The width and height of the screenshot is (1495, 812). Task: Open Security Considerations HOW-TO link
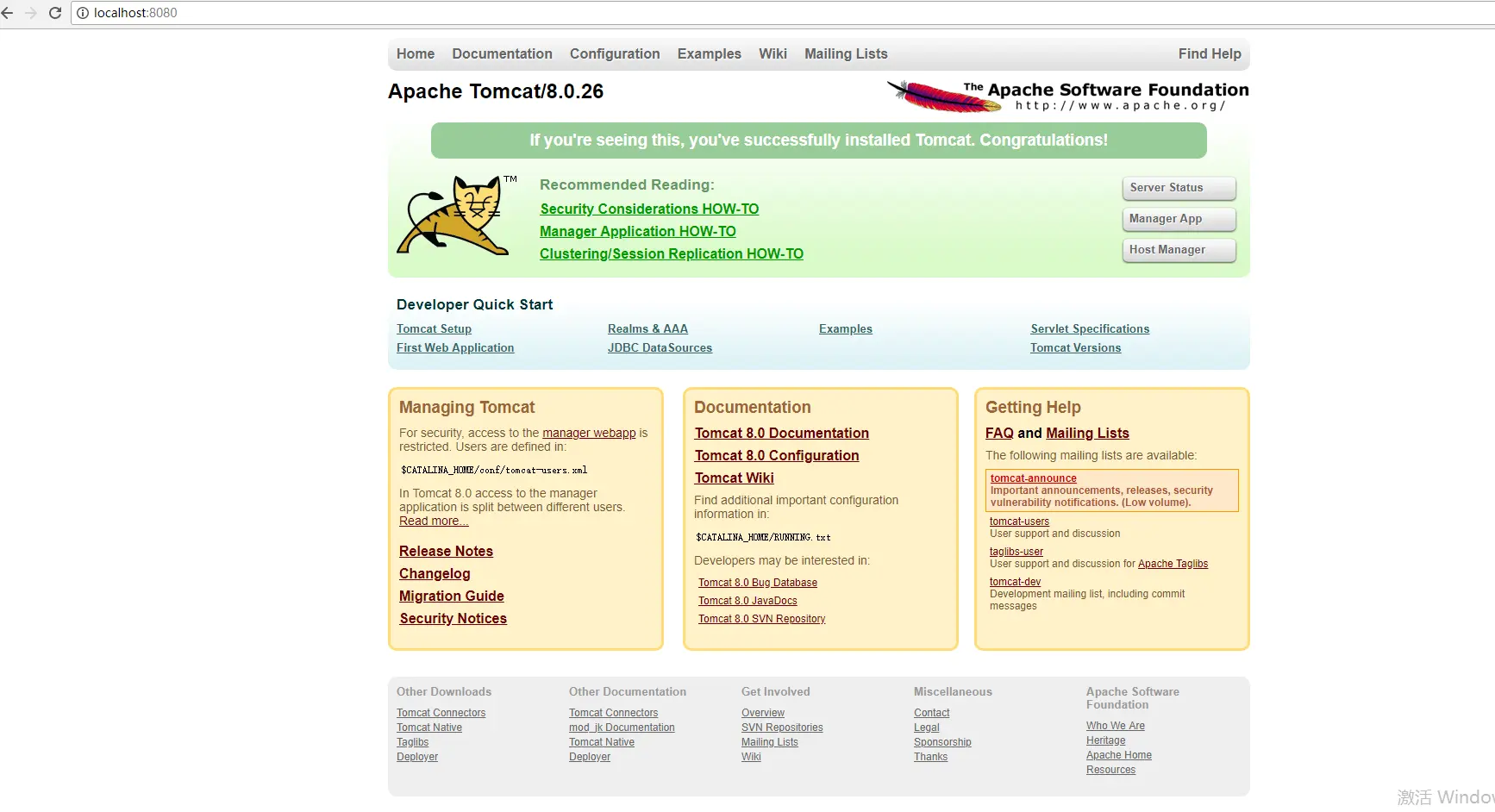click(x=649, y=209)
